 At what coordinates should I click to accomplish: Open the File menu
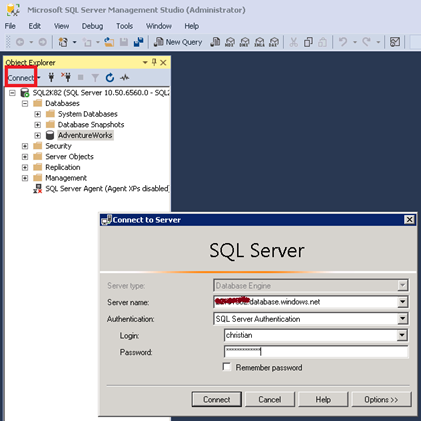click(10, 26)
